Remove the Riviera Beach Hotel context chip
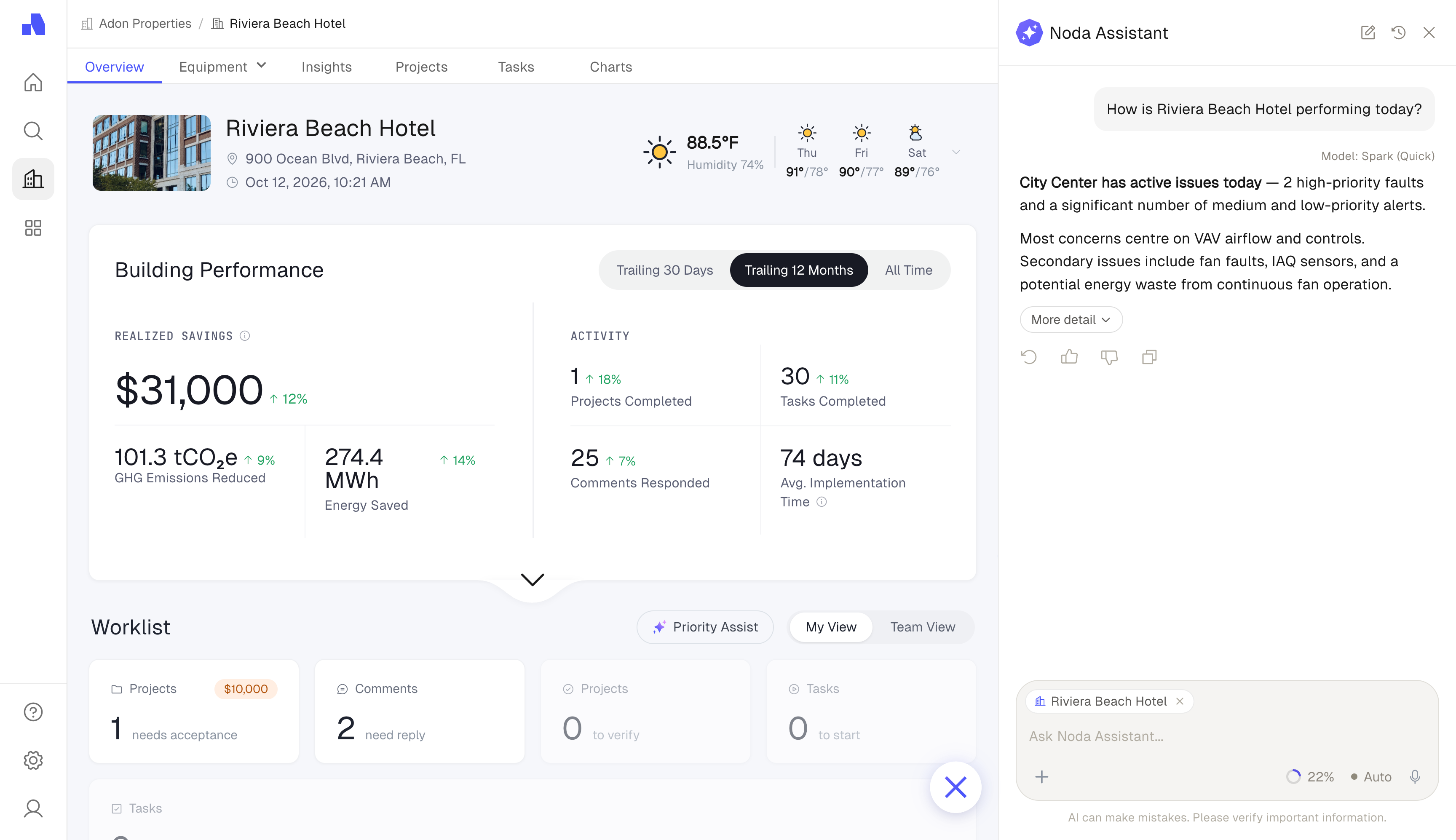The height and width of the screenshot is (840, 1456). coord(1180,701)
